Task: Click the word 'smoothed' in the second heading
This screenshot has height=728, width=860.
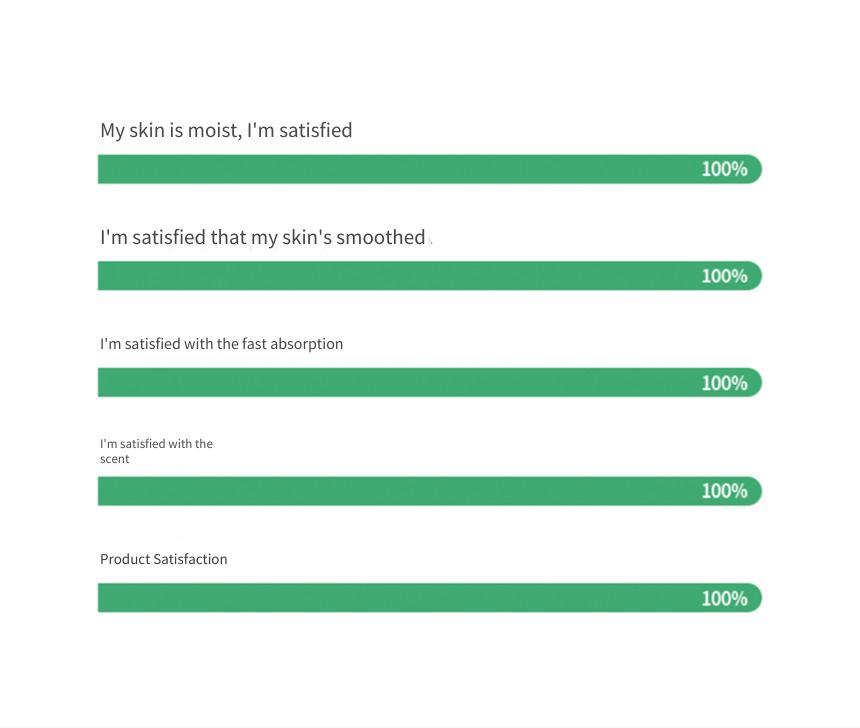Action: [381, 238]
